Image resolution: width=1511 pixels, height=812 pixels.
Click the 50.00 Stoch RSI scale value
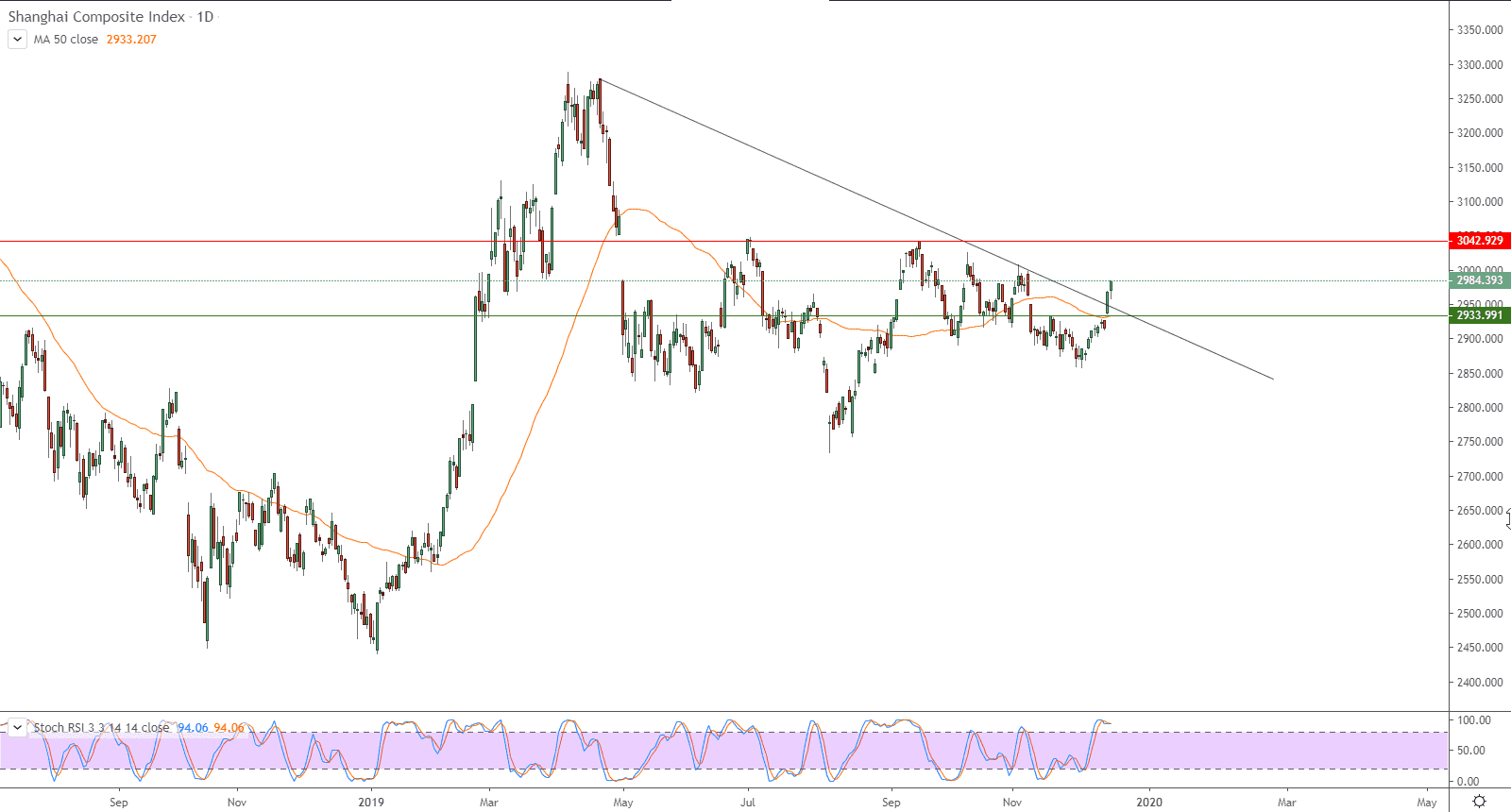tap(1471, 751)
